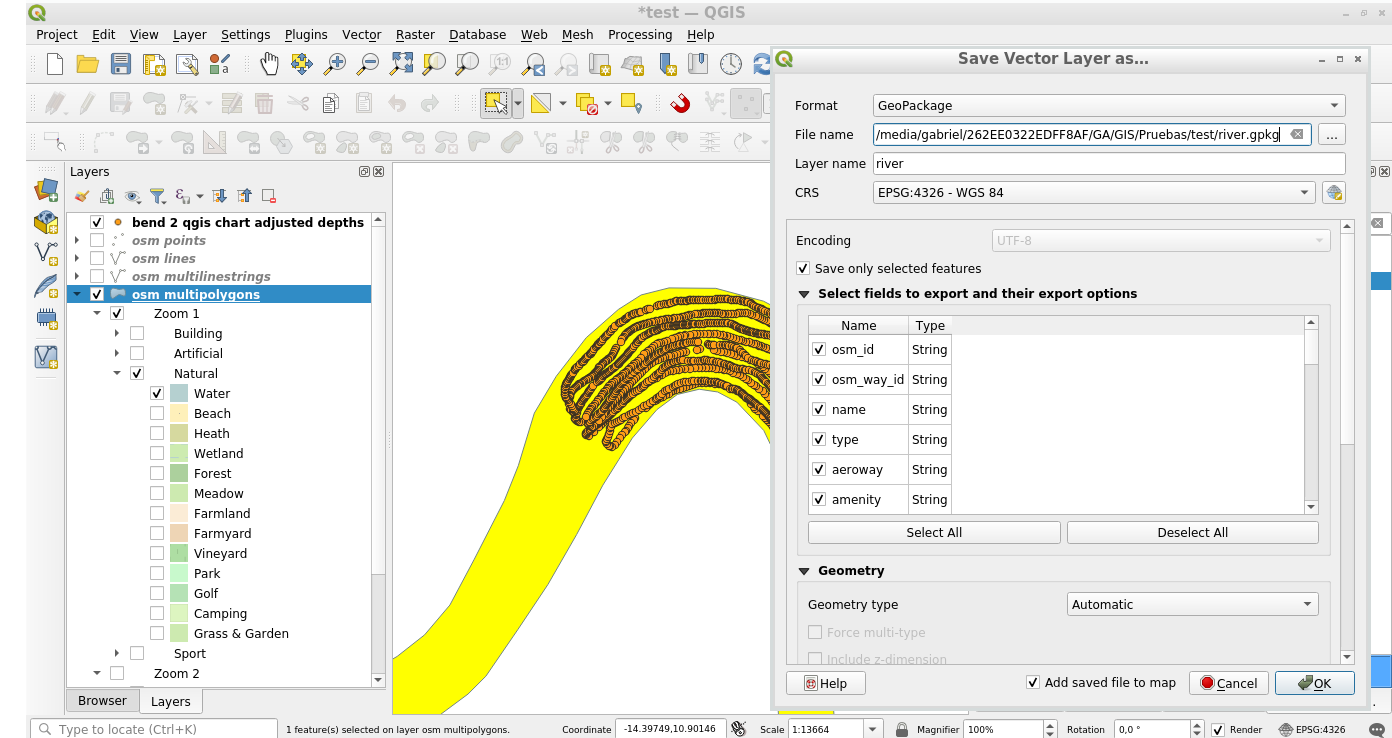The height and width of the screenshot is (738, 1392).
Task: Uncheck the osm_id field checkbox
Action: 820,349
